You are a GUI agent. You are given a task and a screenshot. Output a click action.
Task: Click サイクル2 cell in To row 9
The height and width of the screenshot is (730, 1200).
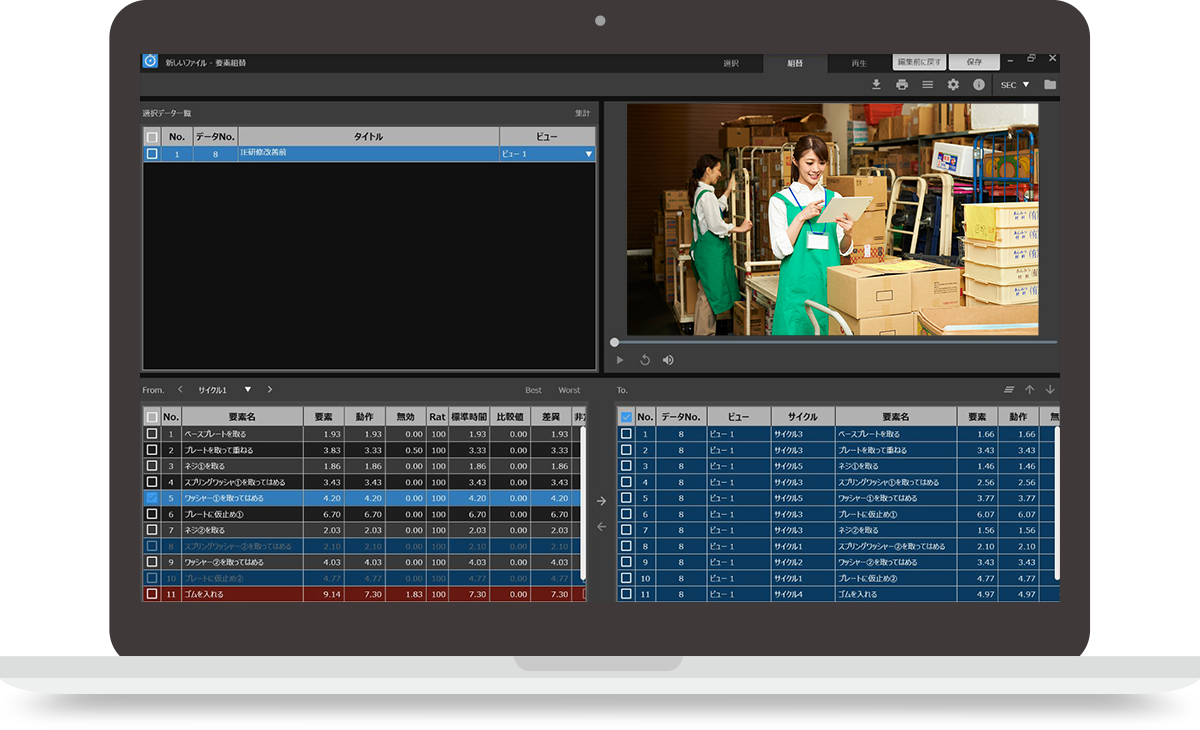(x=802, y=562)
